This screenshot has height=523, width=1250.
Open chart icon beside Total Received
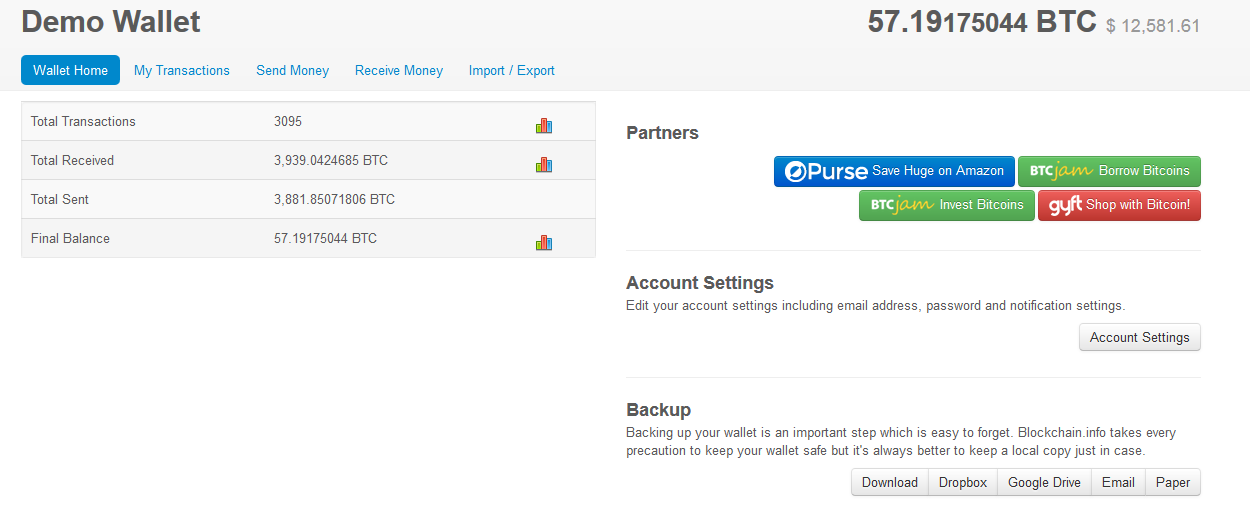tap(544, 164)
